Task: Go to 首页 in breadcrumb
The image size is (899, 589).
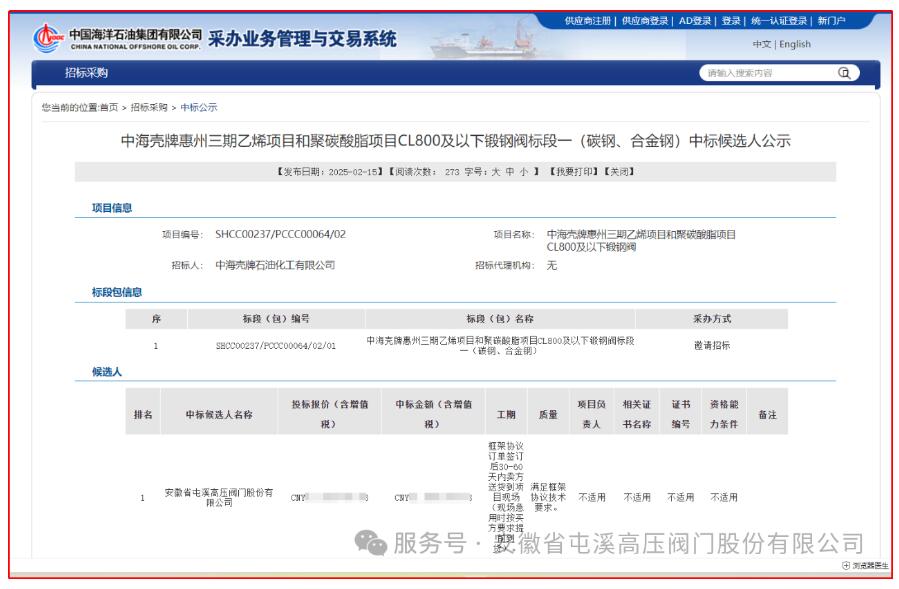Action: point(109,107)
